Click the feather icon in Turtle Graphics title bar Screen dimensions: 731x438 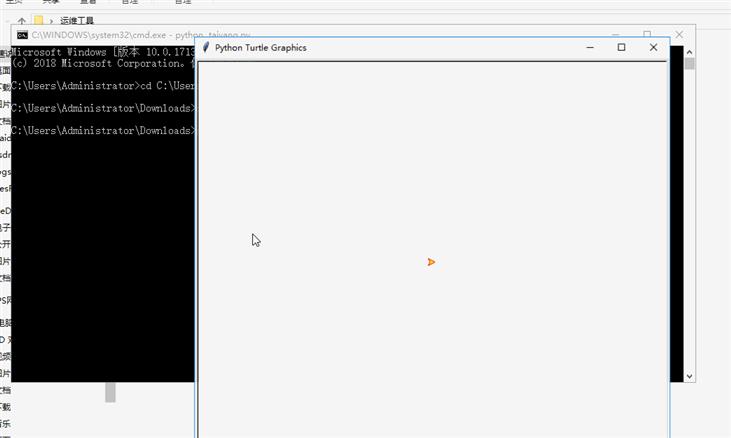[206, 47]
